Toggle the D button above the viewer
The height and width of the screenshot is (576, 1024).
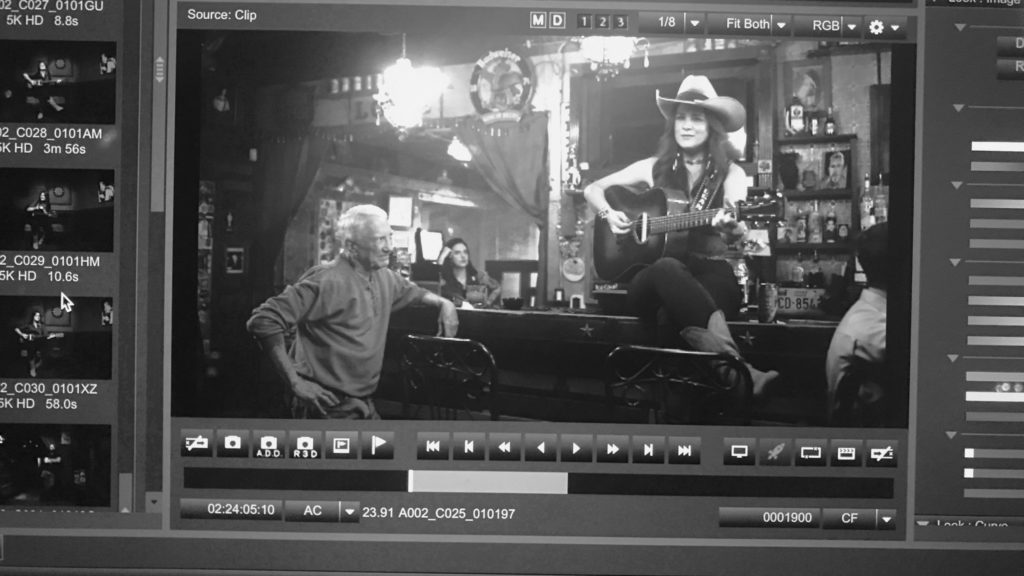pyautogui.click(x=557, y=21)
